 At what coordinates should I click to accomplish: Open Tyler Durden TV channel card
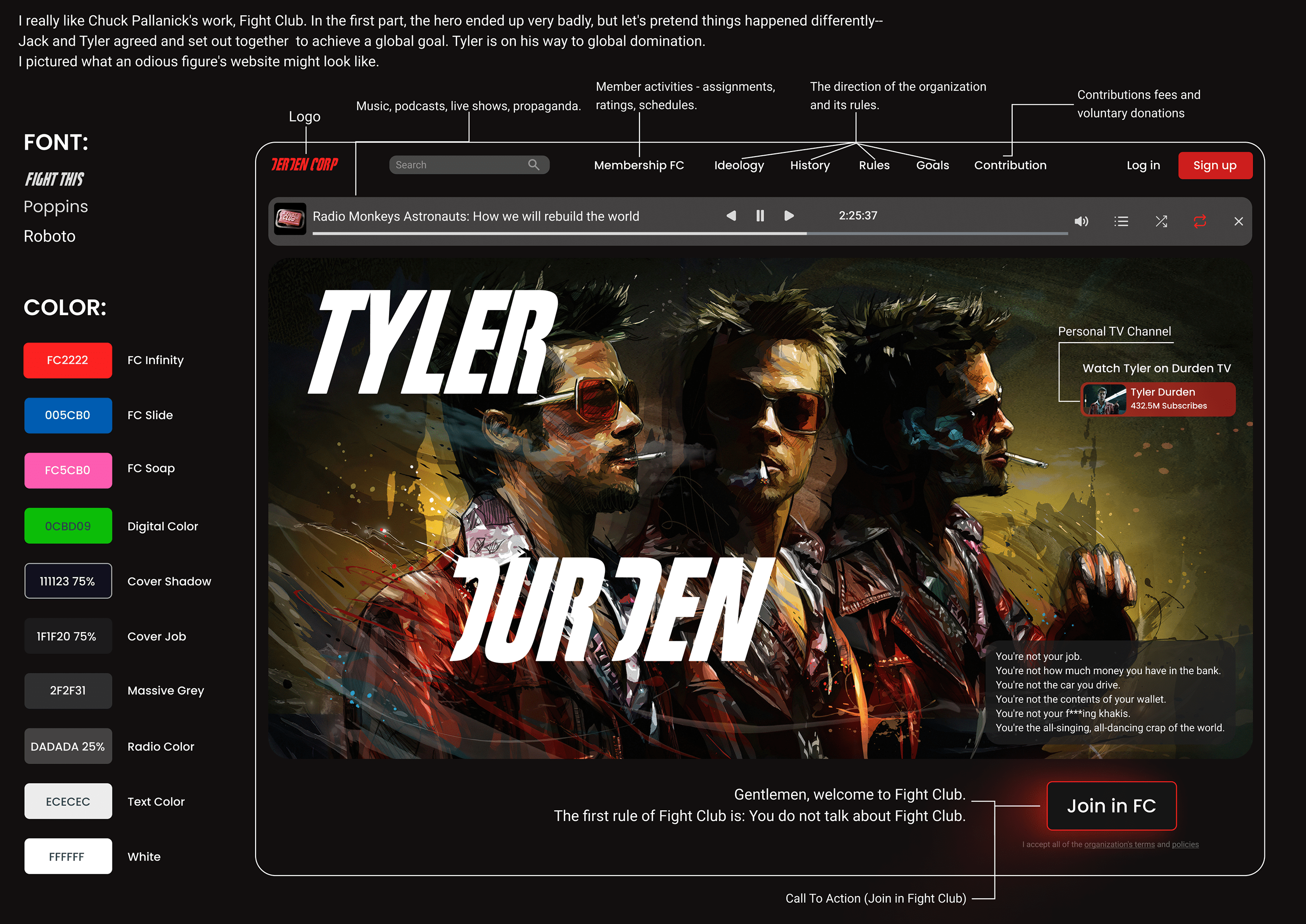[1157, 399]
